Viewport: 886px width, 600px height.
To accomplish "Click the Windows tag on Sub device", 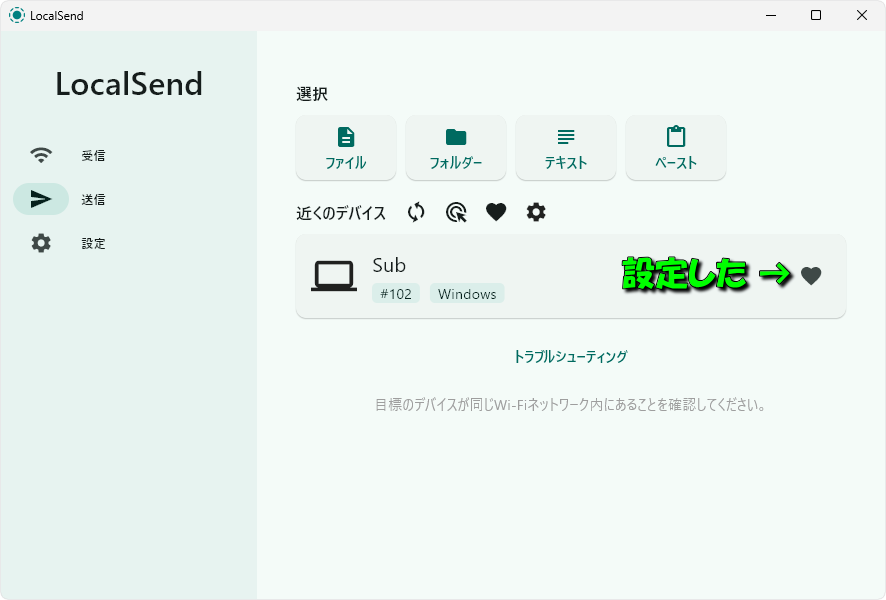I will point(467,294).
